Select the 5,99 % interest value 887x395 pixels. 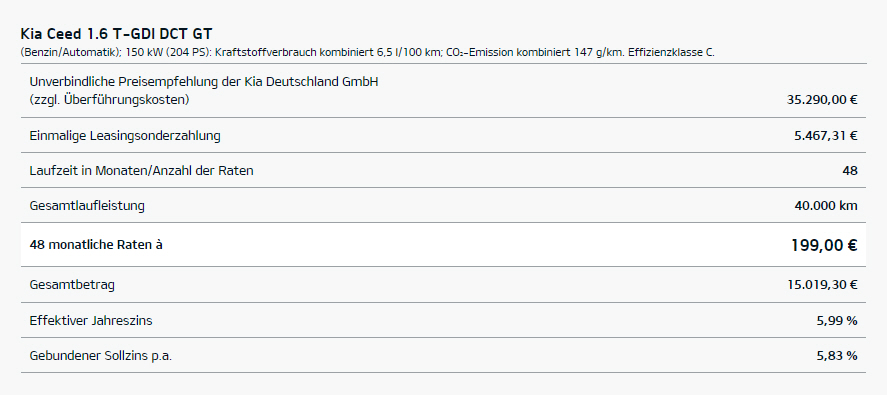[837, 321]
